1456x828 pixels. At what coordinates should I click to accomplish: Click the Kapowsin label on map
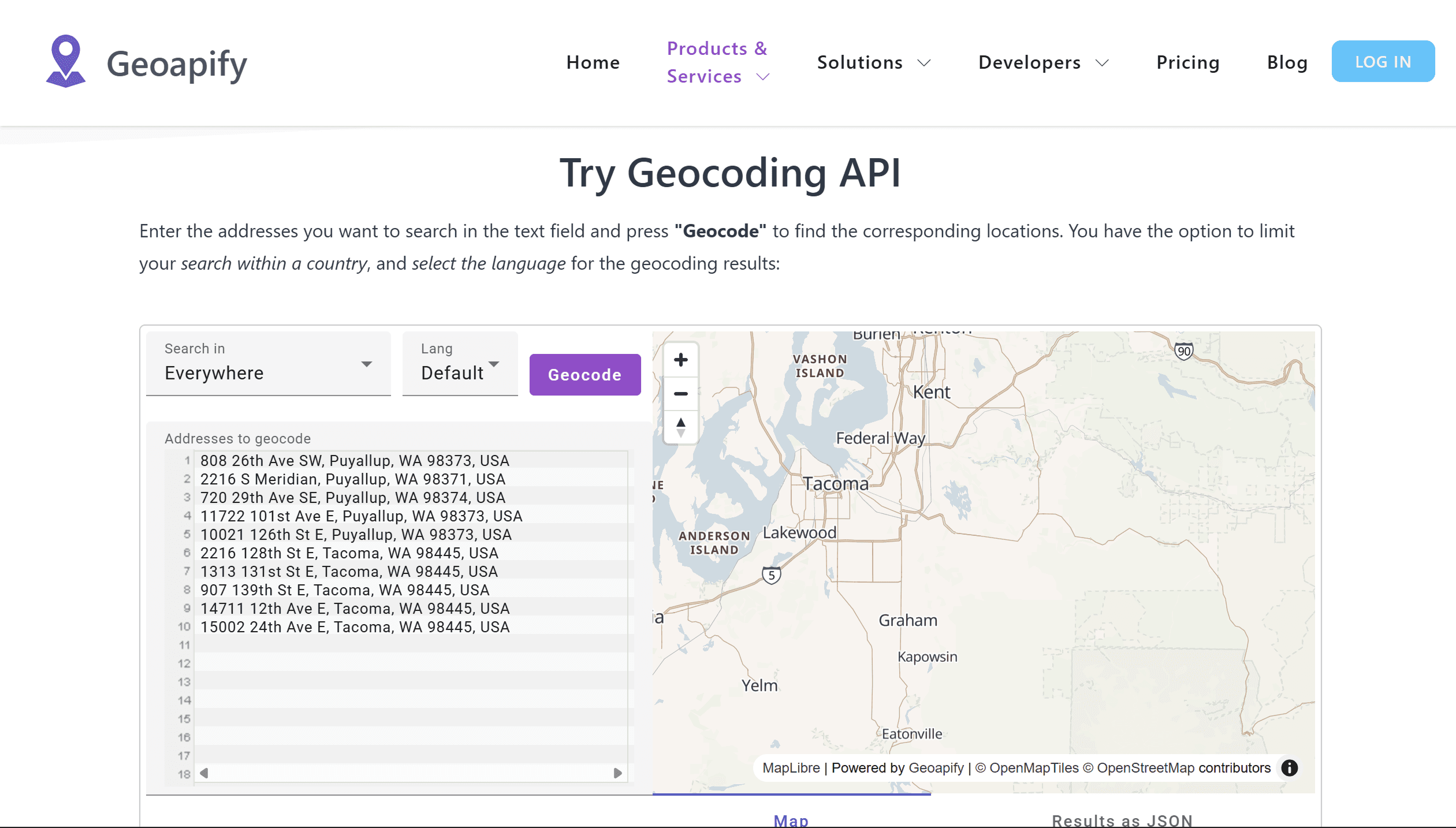pos(928,657)
